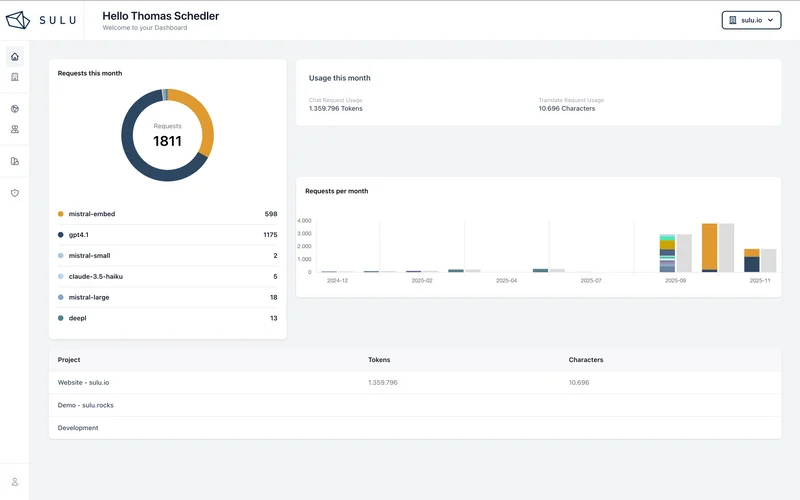Click the 10.696 characters table cell

(579, 383)
